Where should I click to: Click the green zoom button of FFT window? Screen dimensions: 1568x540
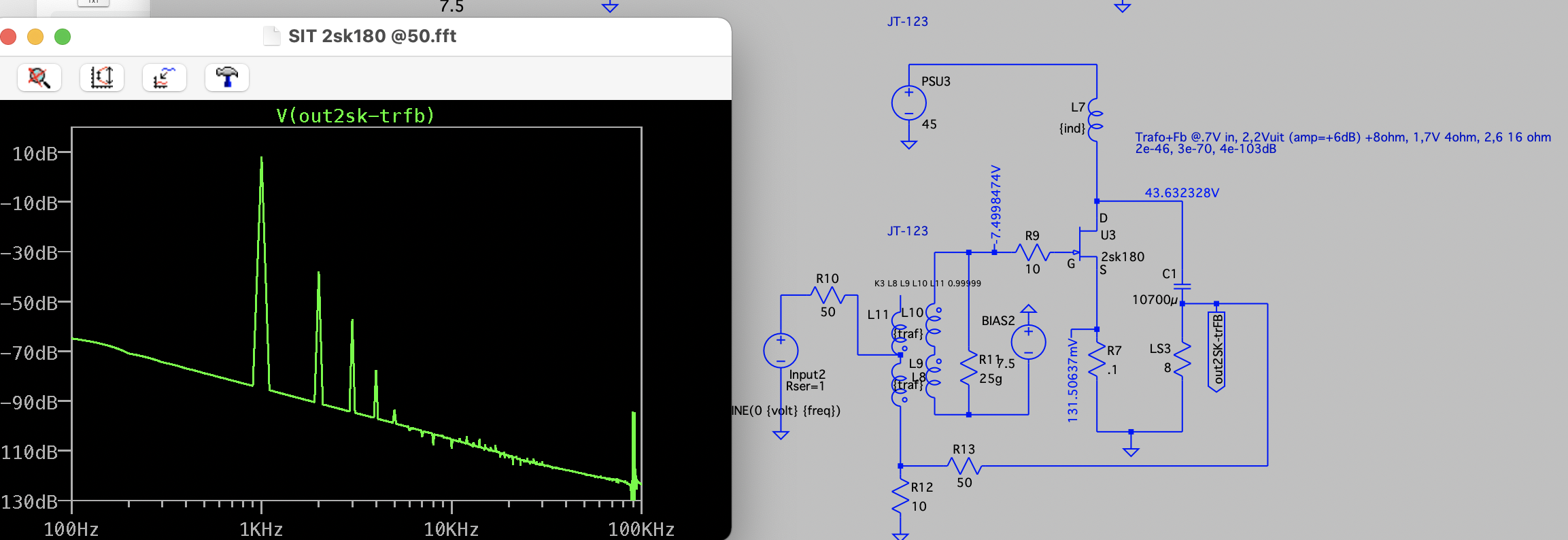click(x=63, y=37)
